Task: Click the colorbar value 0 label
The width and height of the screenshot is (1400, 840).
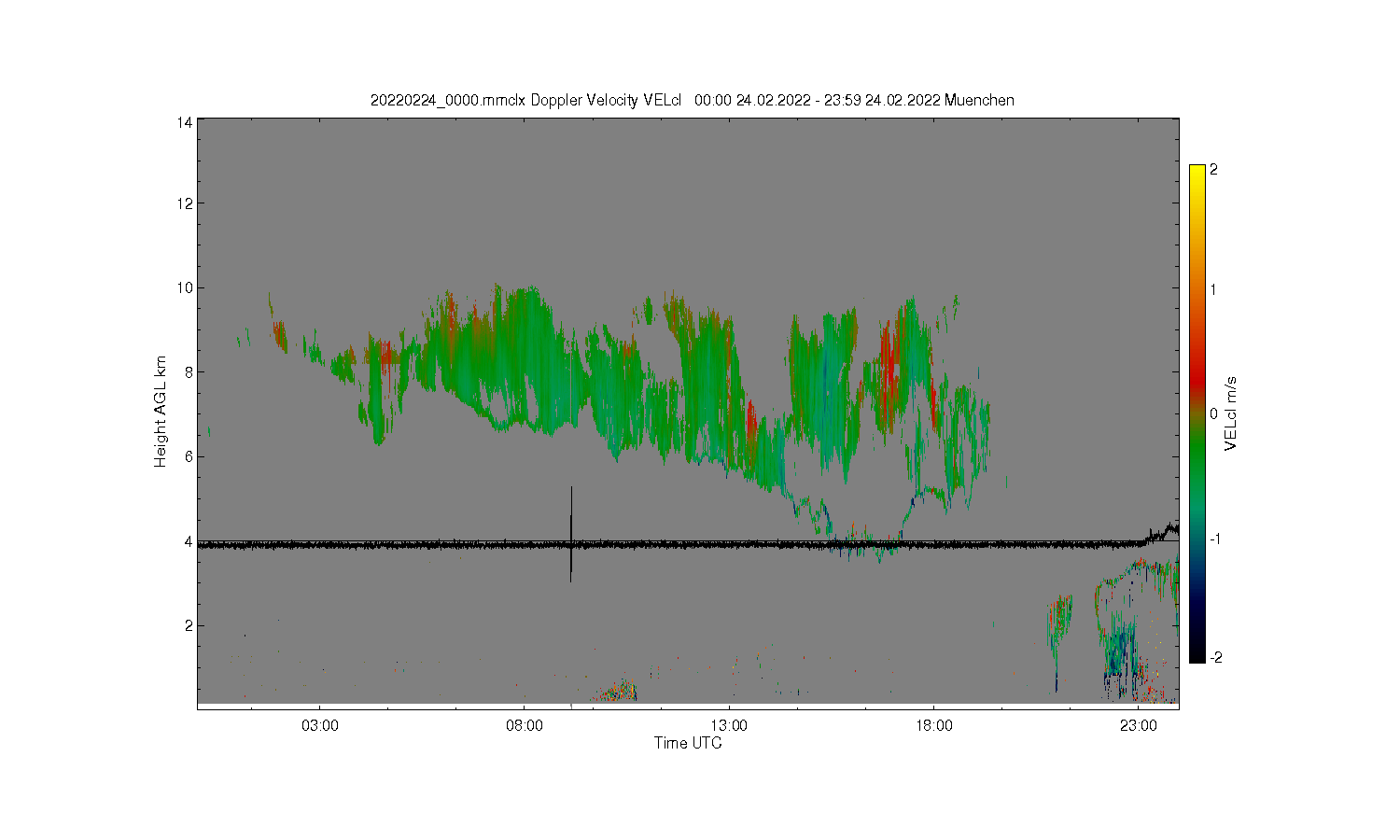Action: pyautogui.click(x=1213, y=413)
